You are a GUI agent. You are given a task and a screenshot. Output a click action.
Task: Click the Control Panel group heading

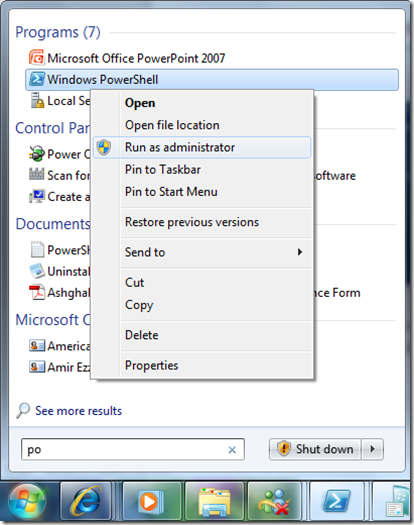click(x=53, y=128)
